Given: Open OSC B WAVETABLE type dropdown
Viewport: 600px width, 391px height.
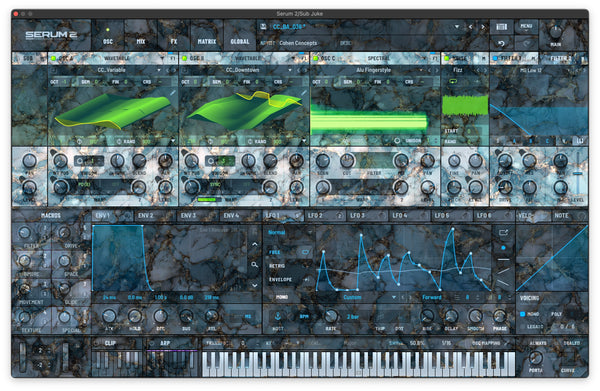Looking at the screenshot, I should (293, 58).
